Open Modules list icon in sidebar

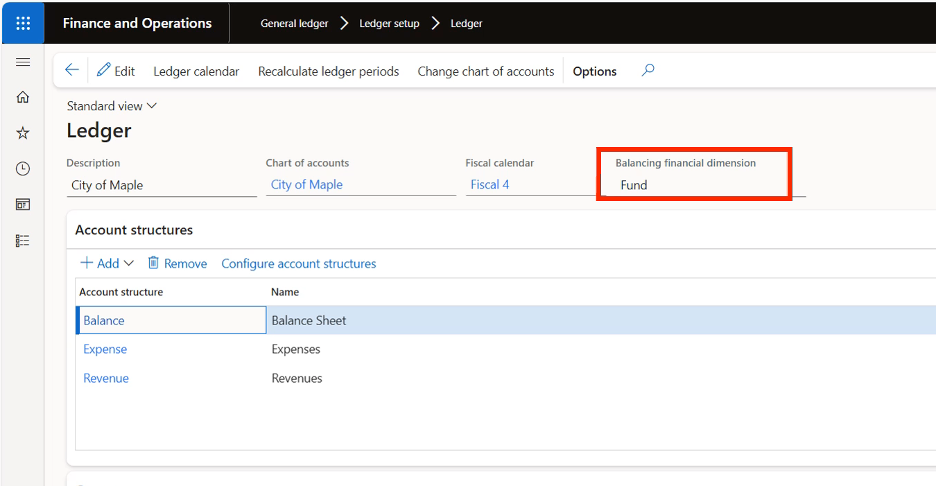tap(23, 241)
